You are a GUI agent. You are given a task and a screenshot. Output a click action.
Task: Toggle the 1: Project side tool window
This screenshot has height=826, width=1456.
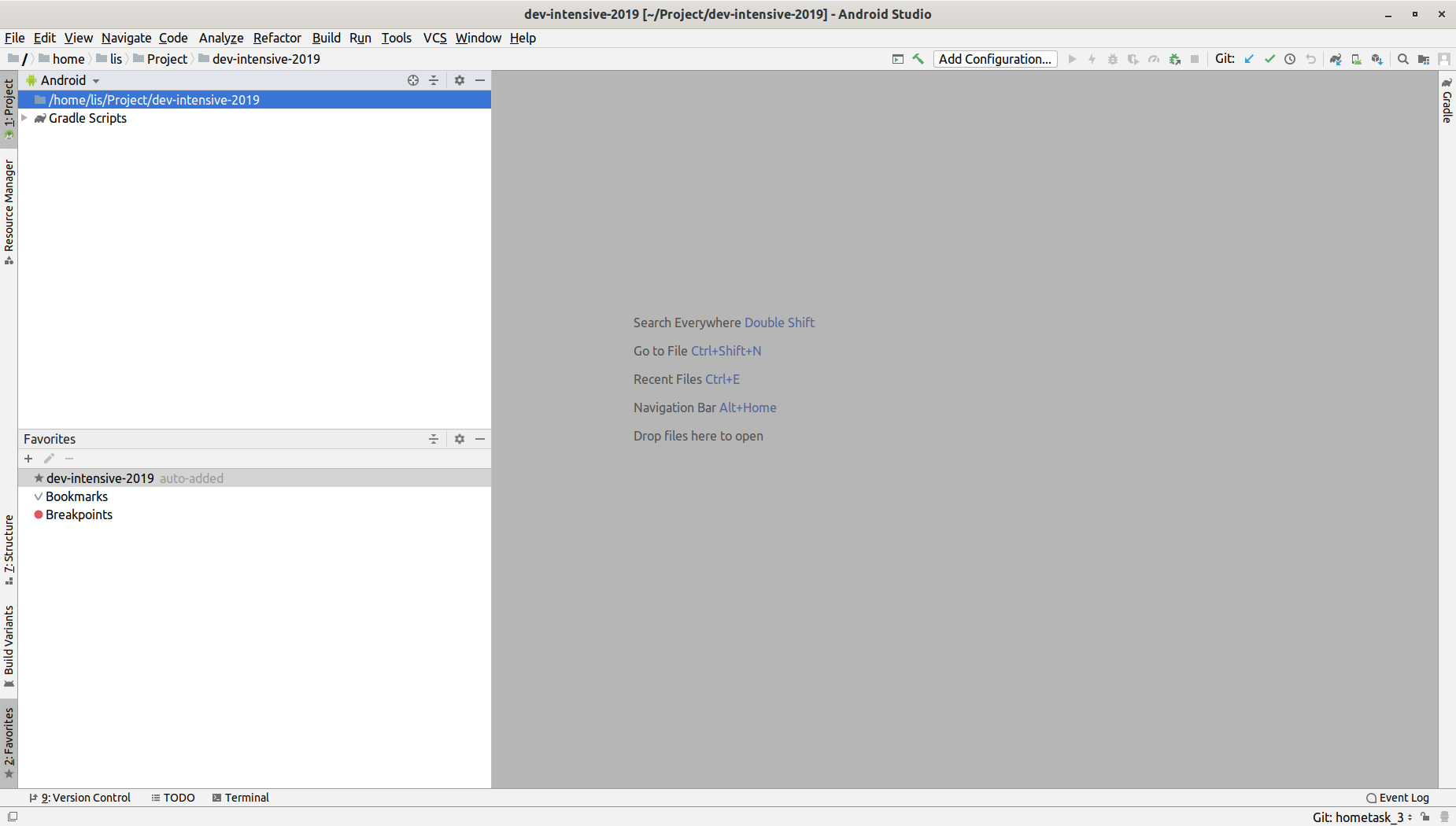tap(9, 108)
